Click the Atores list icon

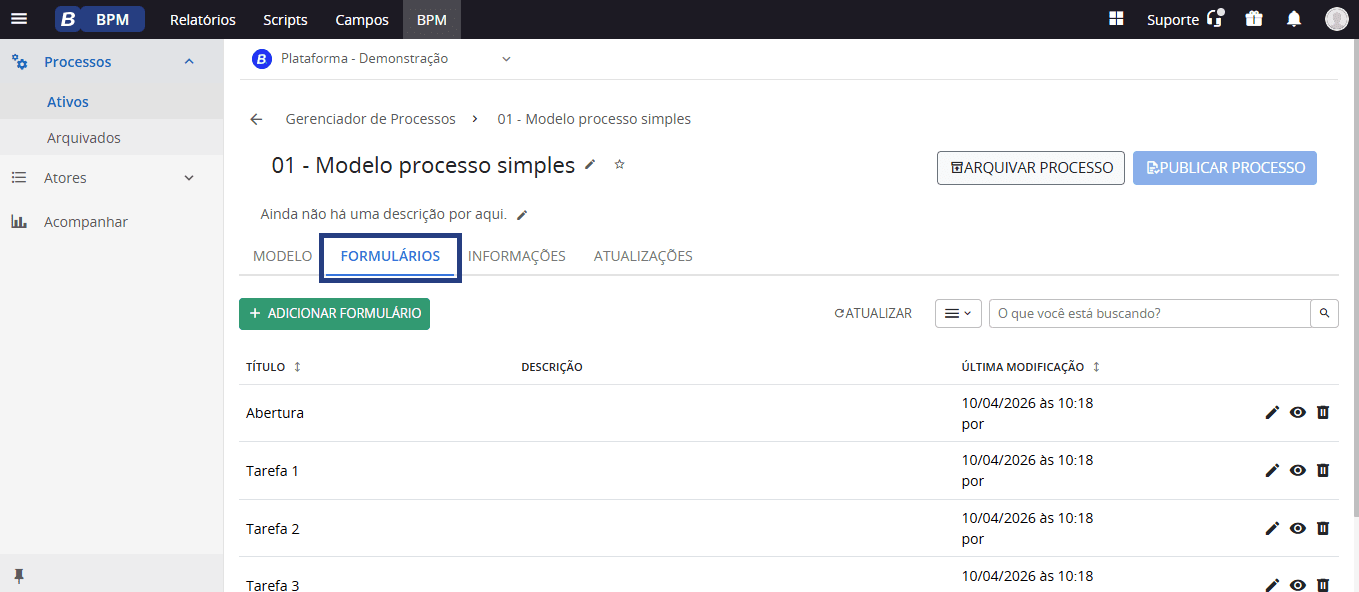pyautogui.click(x=19, y=178)
